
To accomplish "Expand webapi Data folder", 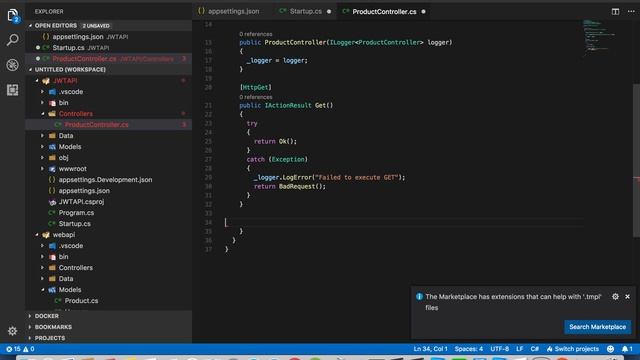I will click(x=42, y=279).
